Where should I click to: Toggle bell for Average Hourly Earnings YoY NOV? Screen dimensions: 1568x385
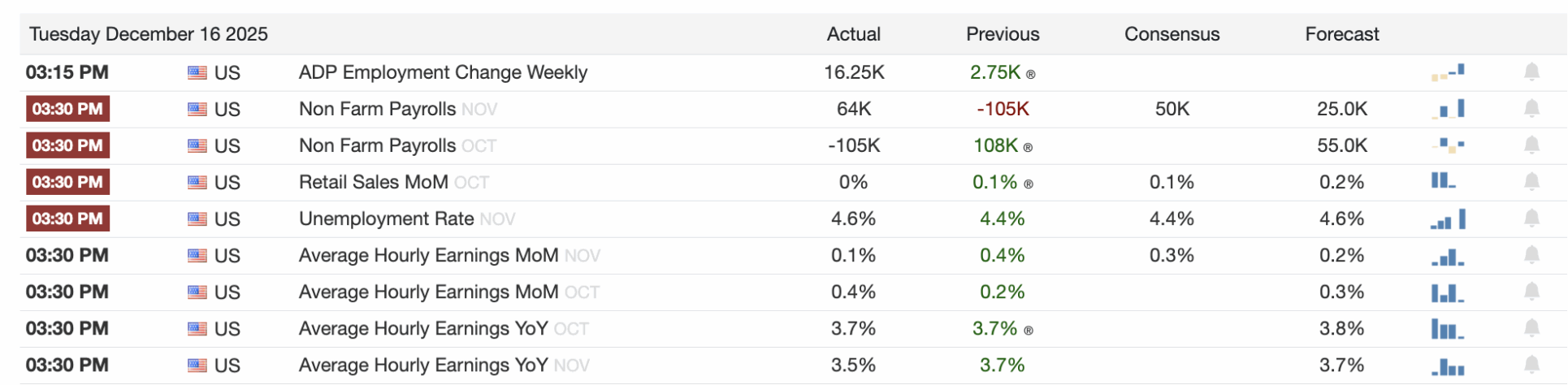click(1531, 366)
